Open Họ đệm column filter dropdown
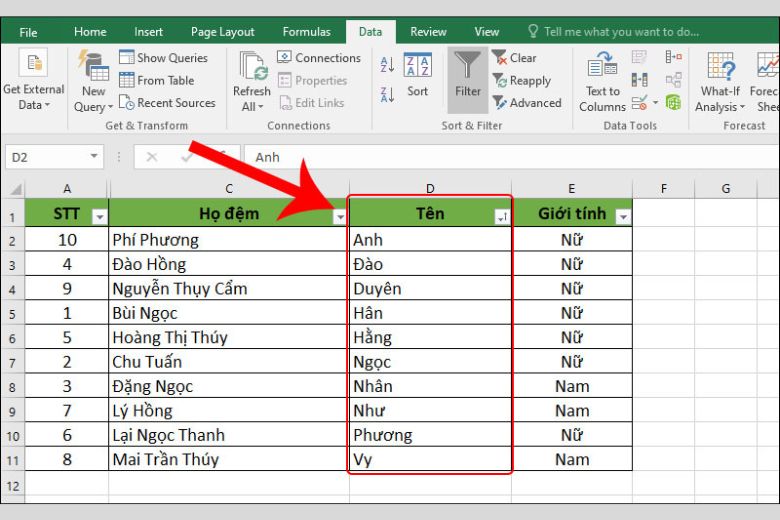This screenshot has width=780, height=520. [x=340, y=216]
